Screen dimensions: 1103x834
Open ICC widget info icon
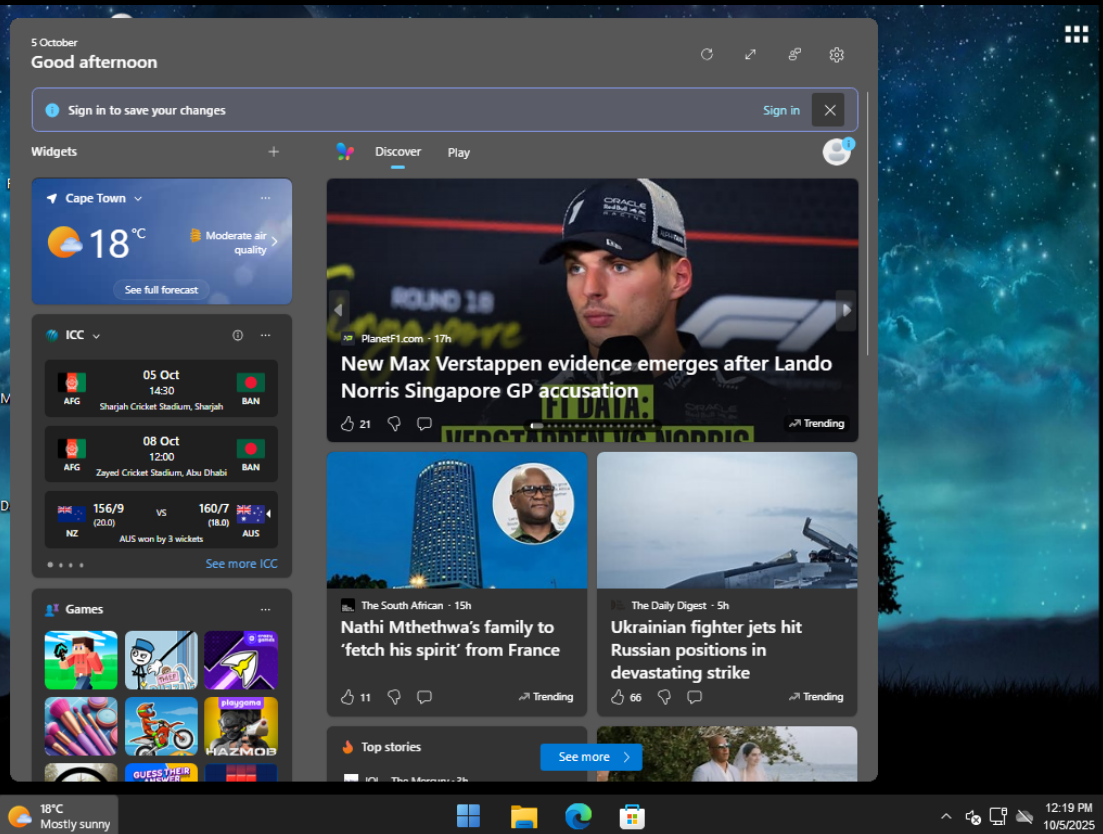[238, 335]
